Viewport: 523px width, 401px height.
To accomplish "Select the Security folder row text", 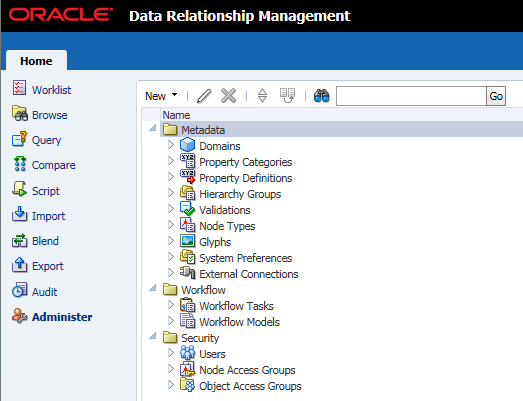I will 200,338.
